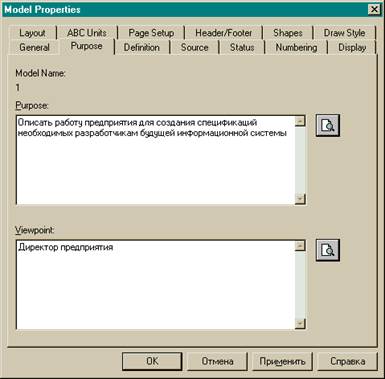The width and height of the screenshot is (385, 379).
Task: Go to the Header/Footer tab
Action: tap(223, 33)
